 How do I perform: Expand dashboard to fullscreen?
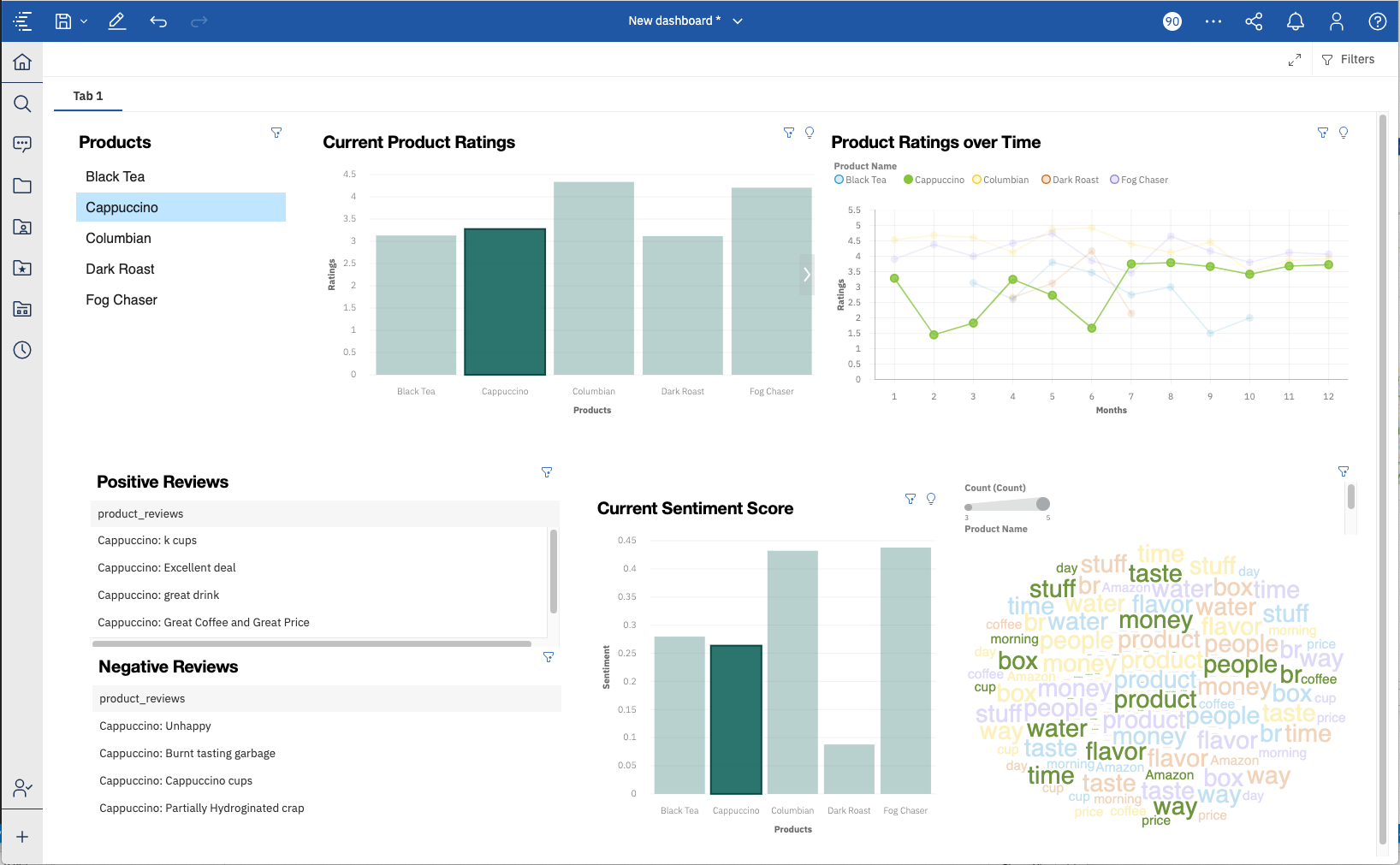point(1295,60)
